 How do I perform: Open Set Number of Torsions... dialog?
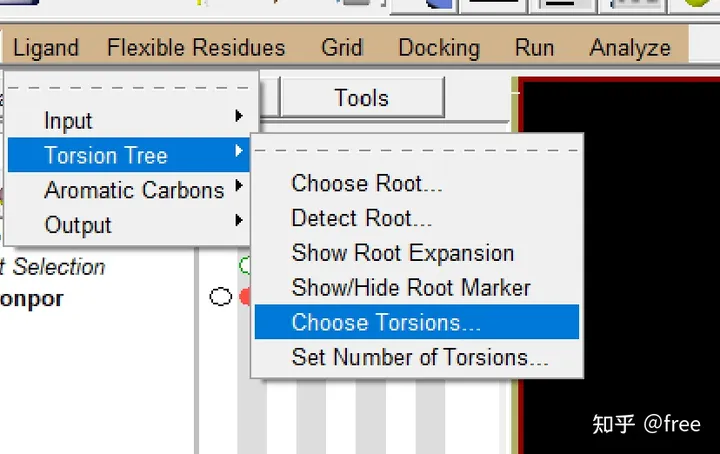tap(421, 357)
